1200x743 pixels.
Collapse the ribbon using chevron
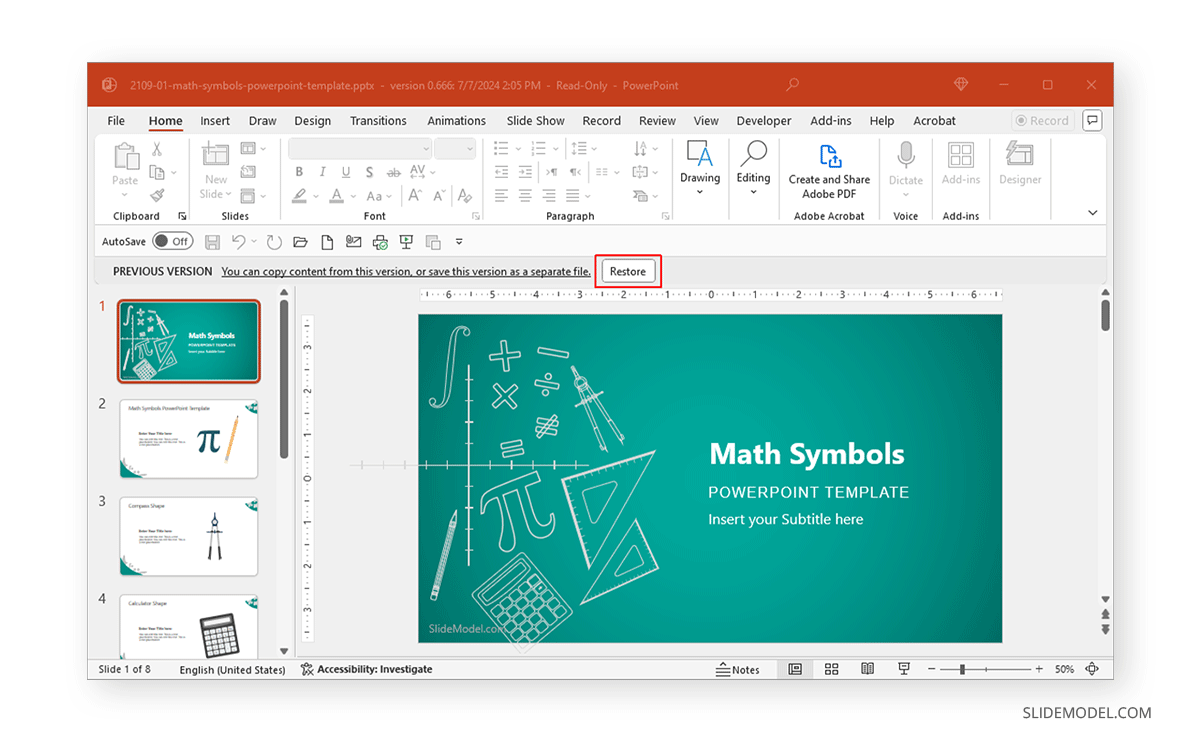pos(1092,213)
